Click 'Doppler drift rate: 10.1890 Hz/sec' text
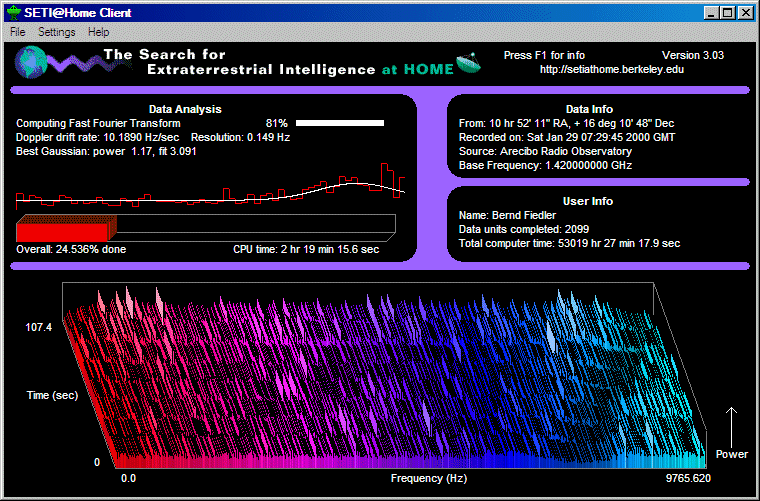 coord(97,138)
